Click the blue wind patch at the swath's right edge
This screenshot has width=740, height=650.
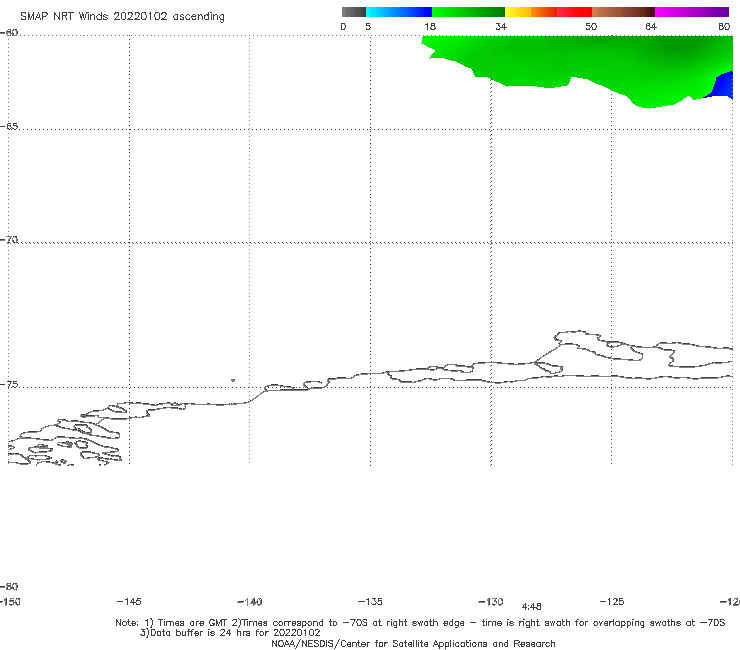point(723,86)
